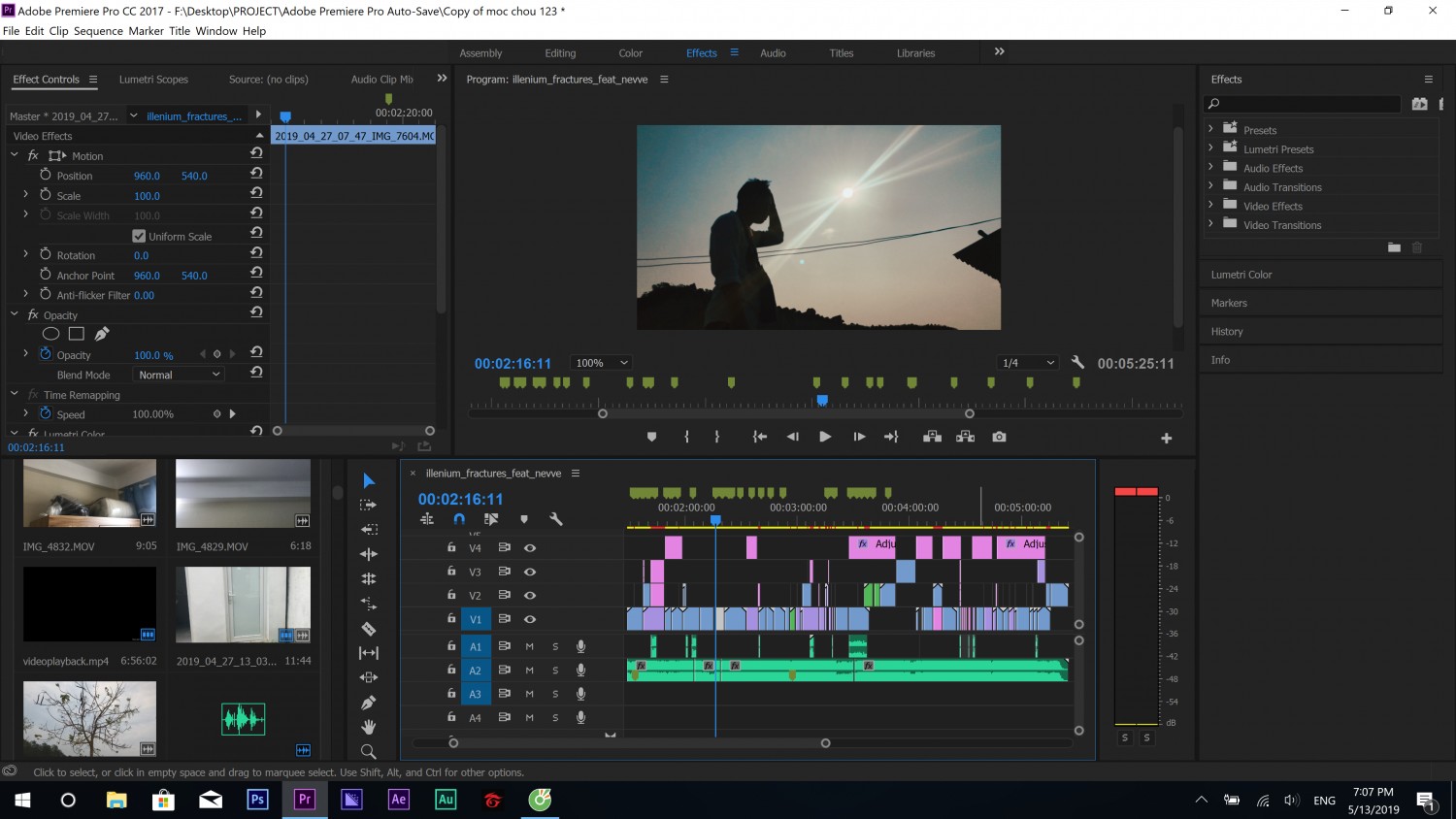
Task: Select the Slip tool
Action: (x=369, y=653)
